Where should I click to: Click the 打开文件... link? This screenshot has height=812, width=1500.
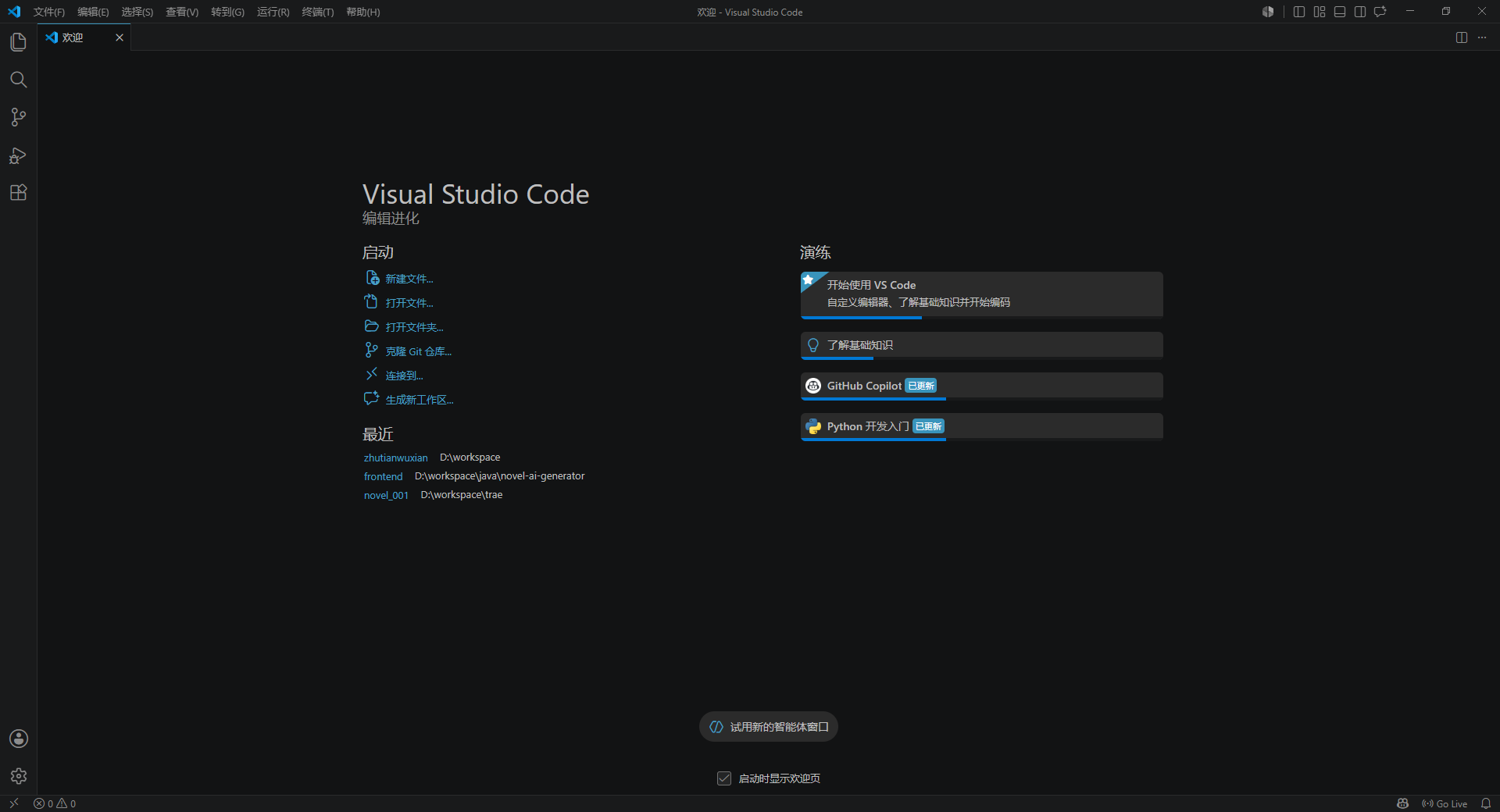click(x=409, y=303)
